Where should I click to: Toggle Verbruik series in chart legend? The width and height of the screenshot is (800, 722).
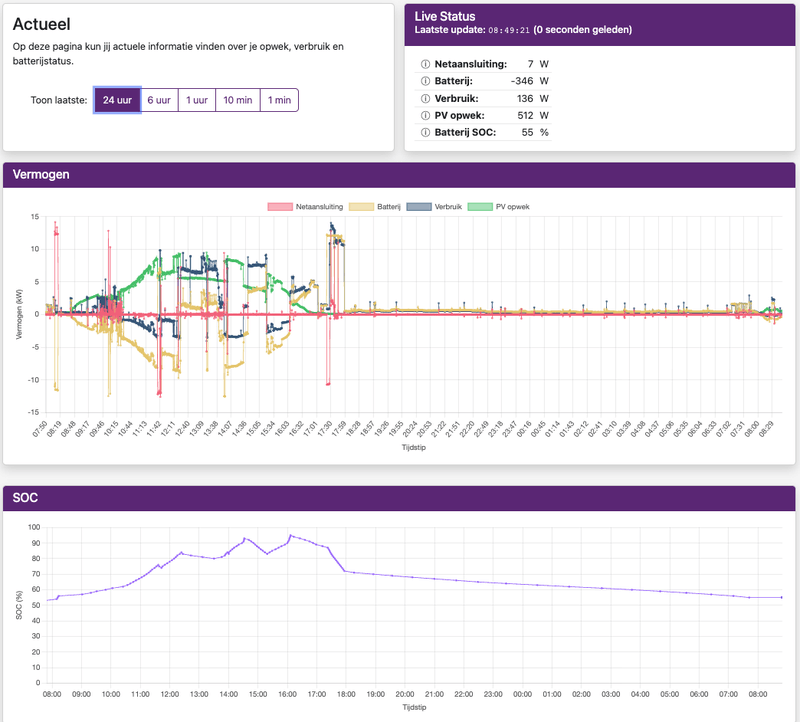(x=434, y=207)
